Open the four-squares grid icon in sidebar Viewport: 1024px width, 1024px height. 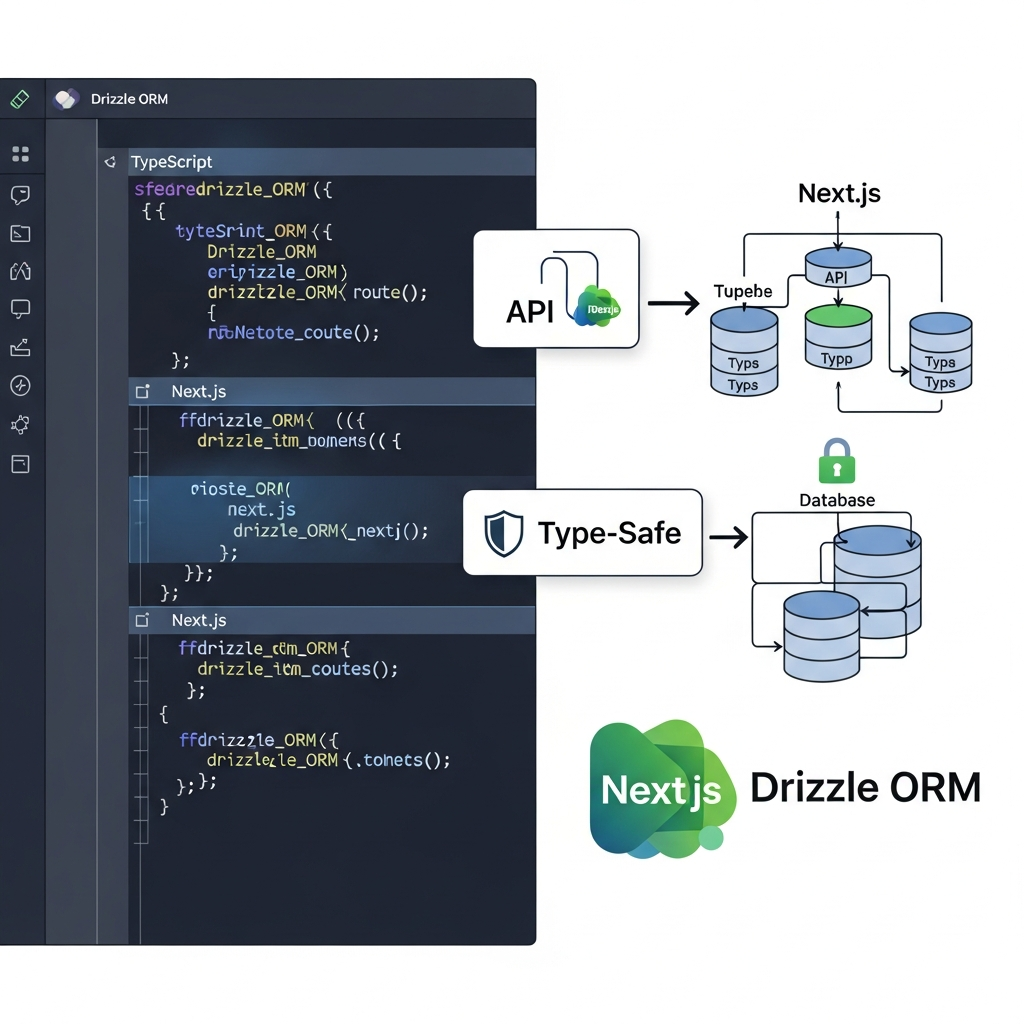(x=21, y=154)
